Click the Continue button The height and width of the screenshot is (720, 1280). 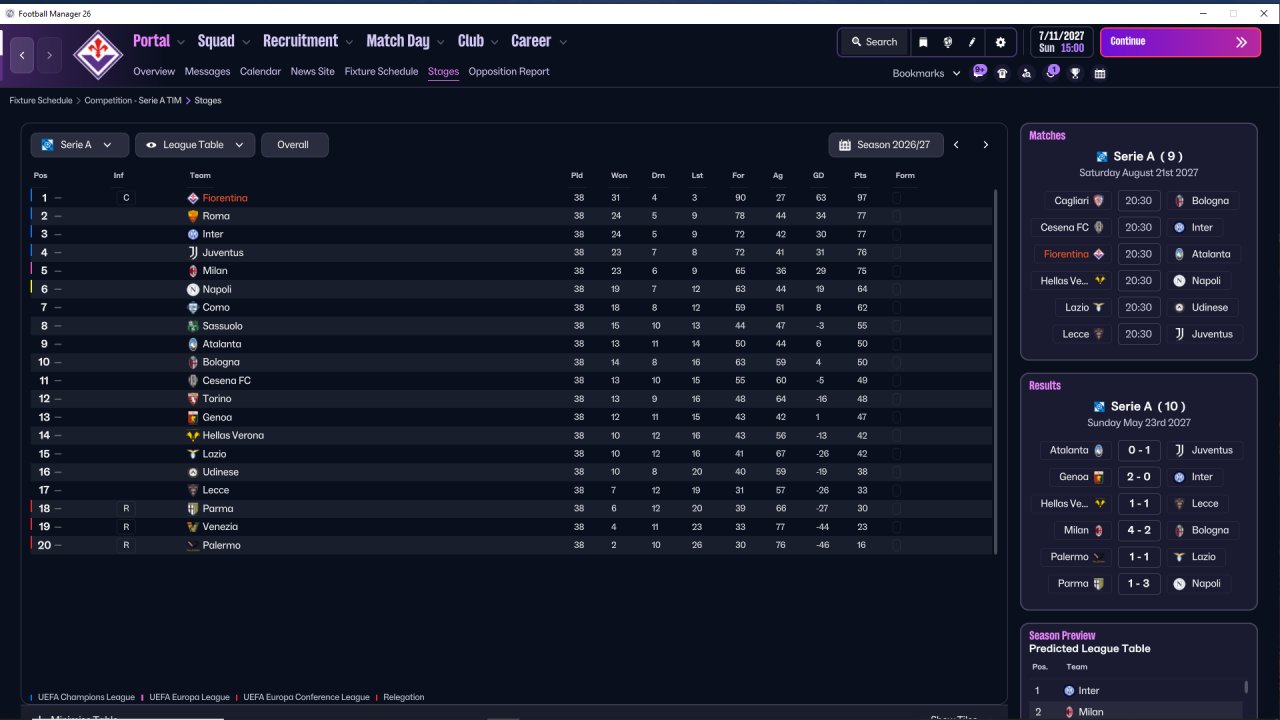pos(1180,42)
